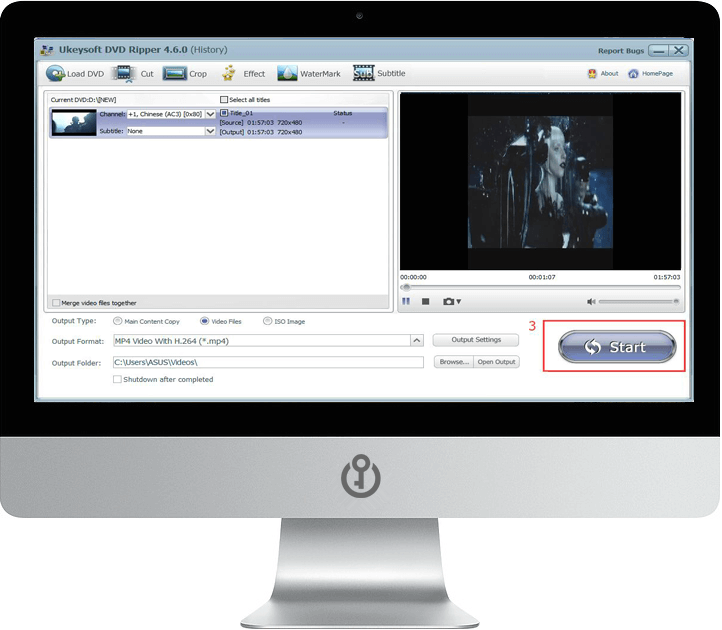
Task: Click the Output Folder path field
Action: [x=268, y=362]
